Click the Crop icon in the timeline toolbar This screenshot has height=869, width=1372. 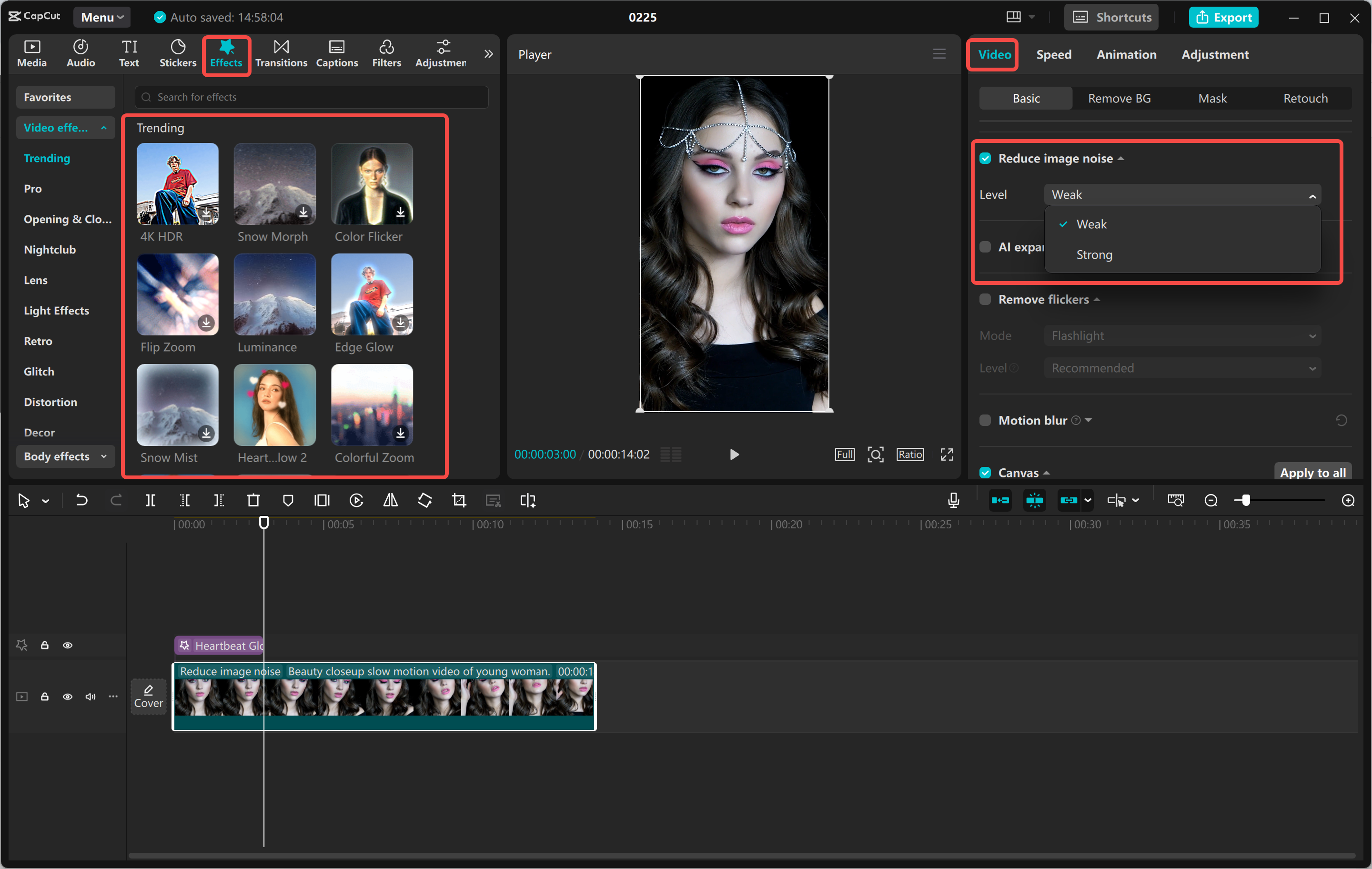(459, 500)
